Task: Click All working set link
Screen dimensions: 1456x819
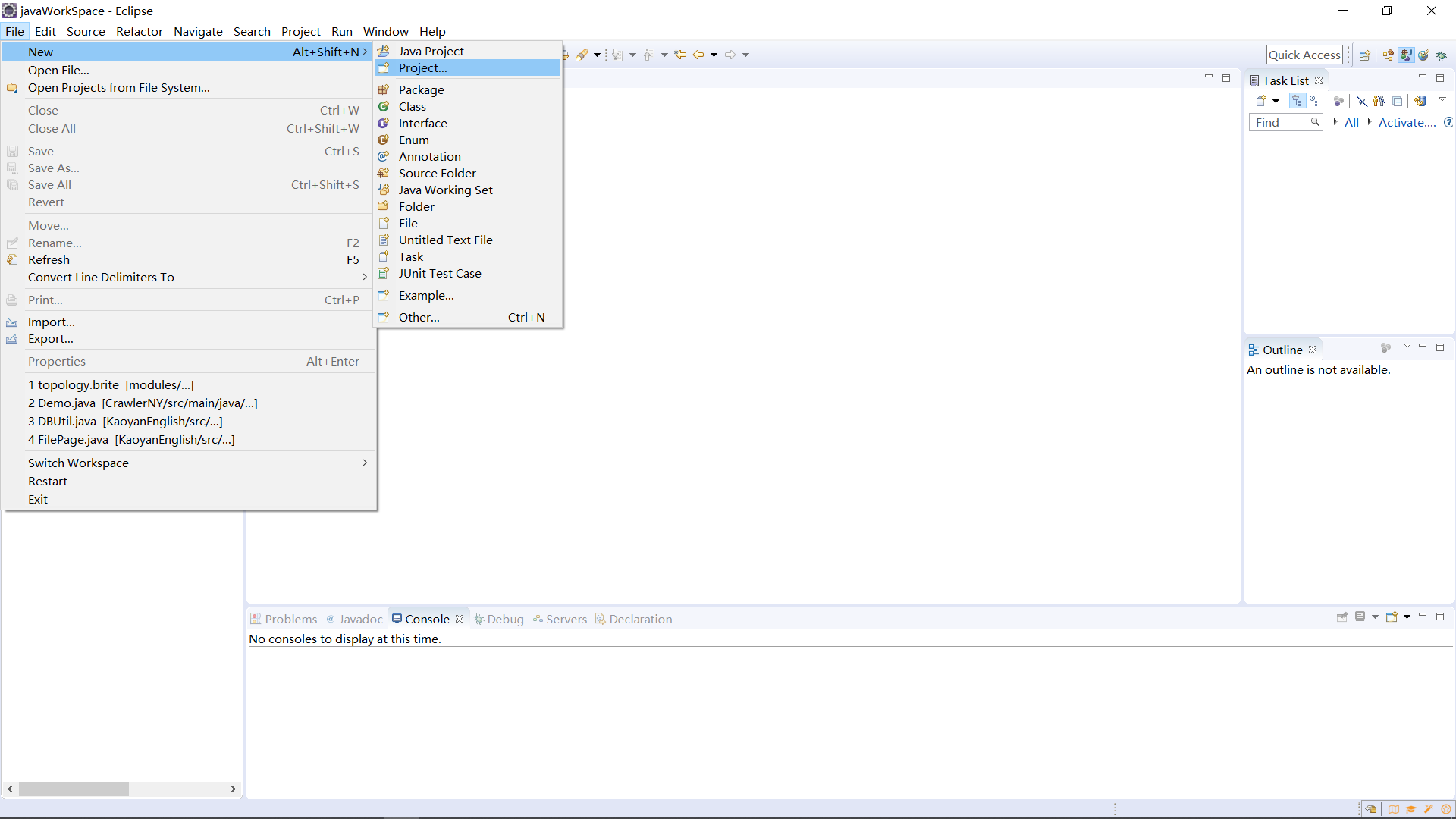Action: [x=1351, y=122]
